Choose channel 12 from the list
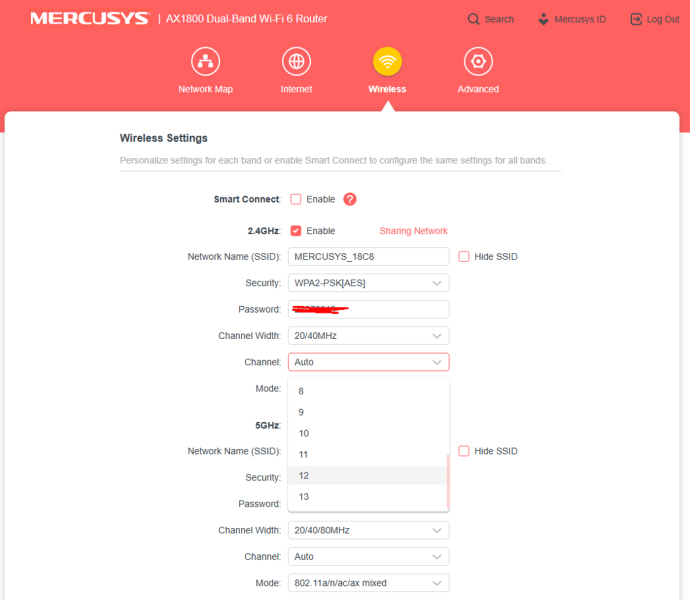 tap(367, 476)
